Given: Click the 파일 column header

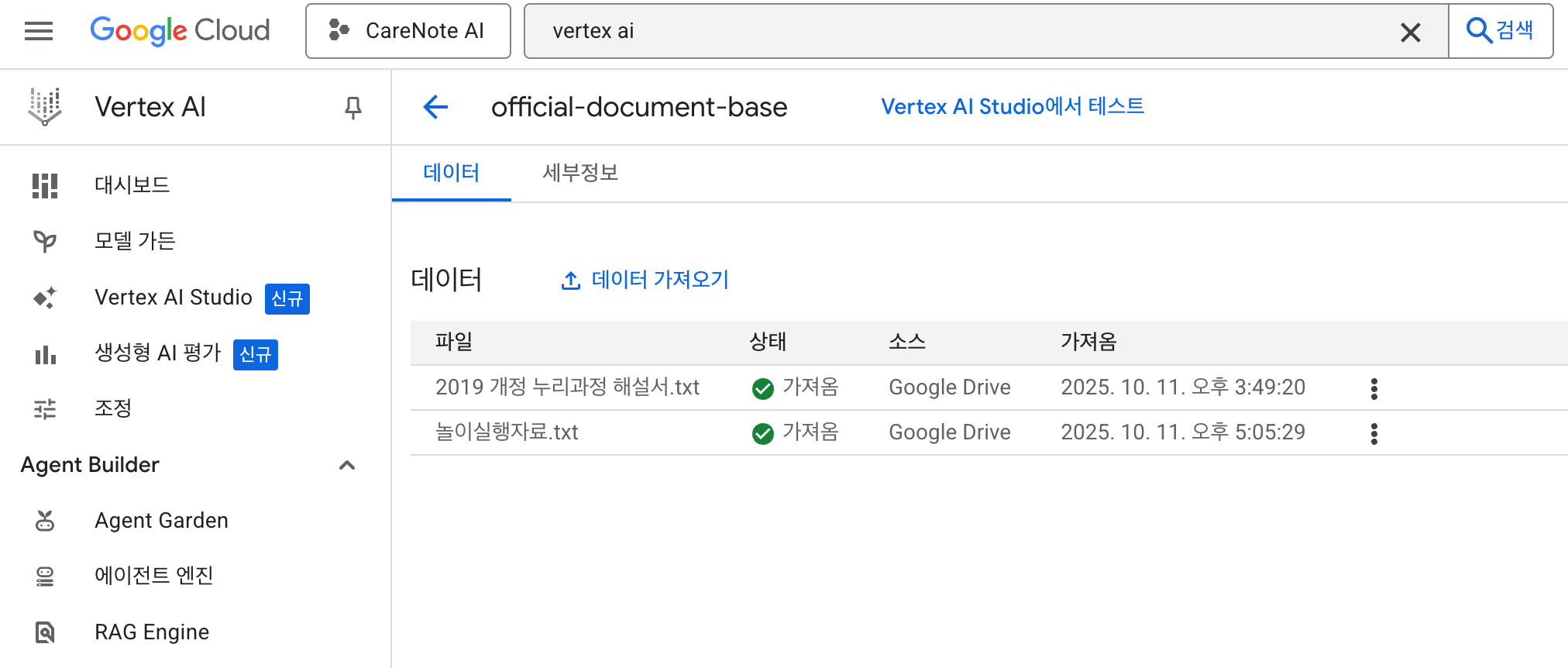Looking at the screenshot, I should 454,342.
